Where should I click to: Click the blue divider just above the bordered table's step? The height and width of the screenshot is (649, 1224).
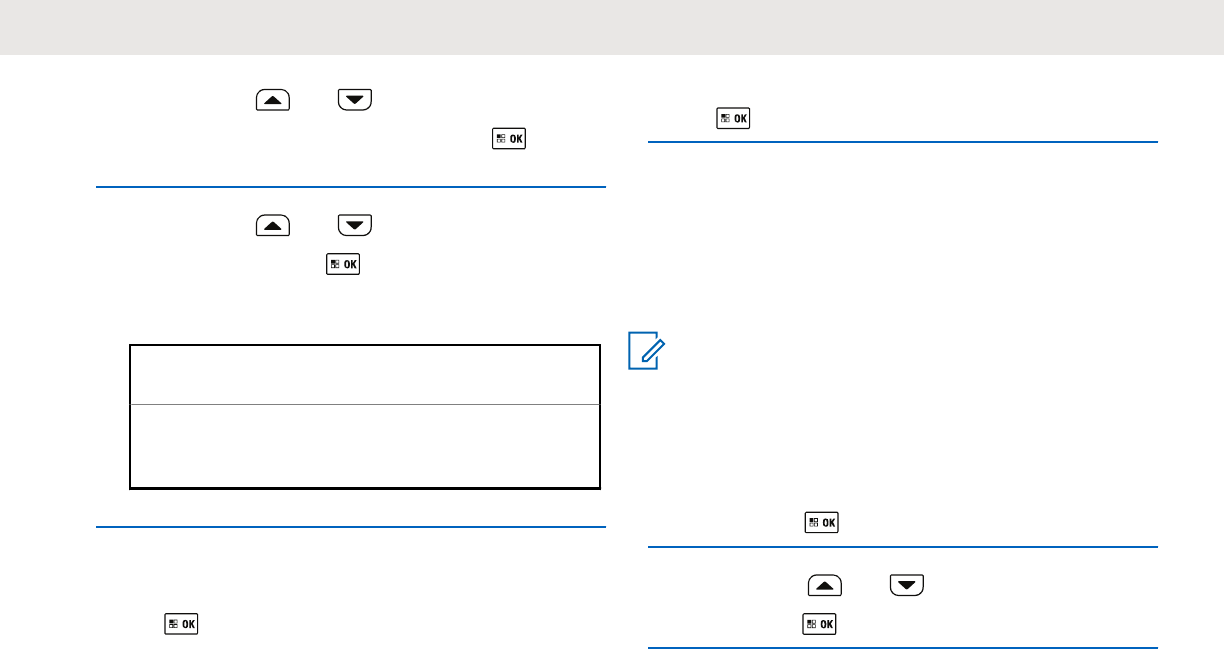351,187
